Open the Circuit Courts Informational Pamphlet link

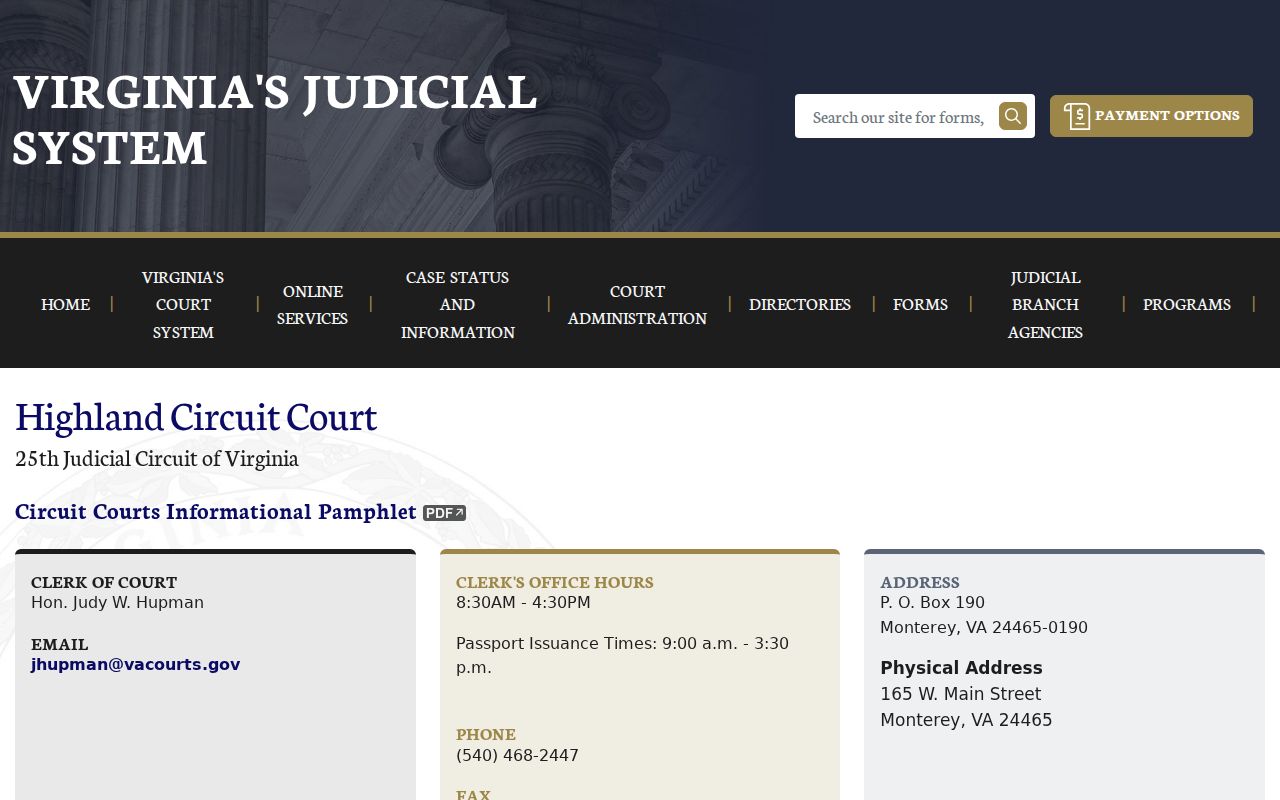216,511
